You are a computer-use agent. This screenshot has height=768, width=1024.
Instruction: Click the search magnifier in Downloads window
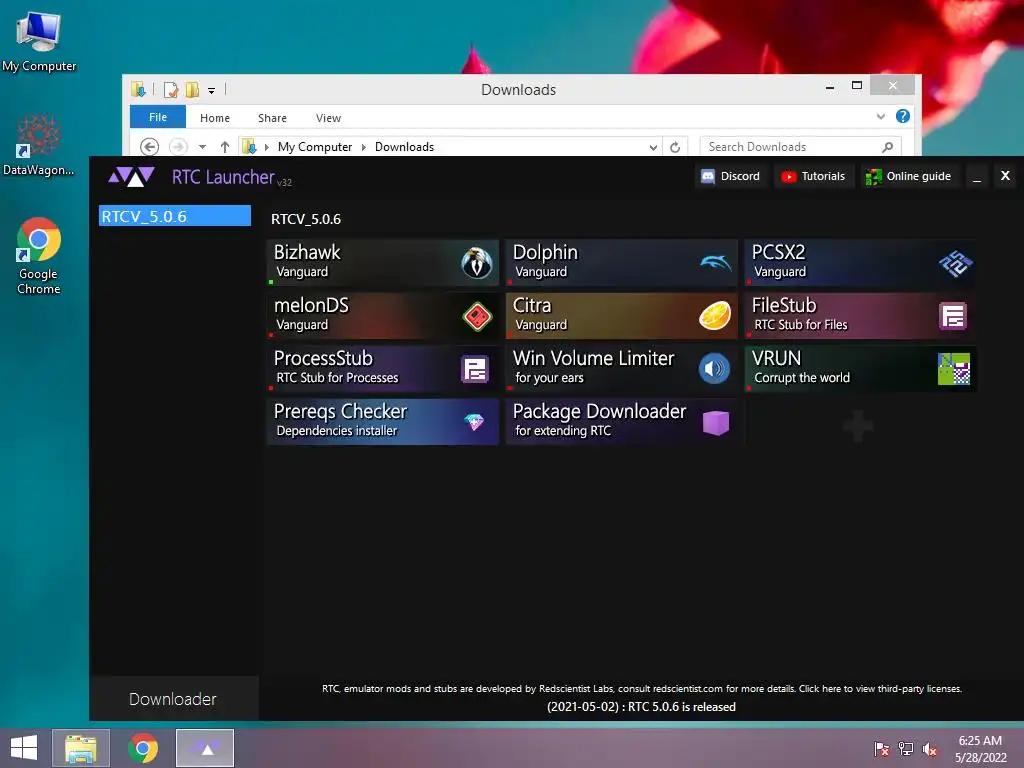coord(887,147)
